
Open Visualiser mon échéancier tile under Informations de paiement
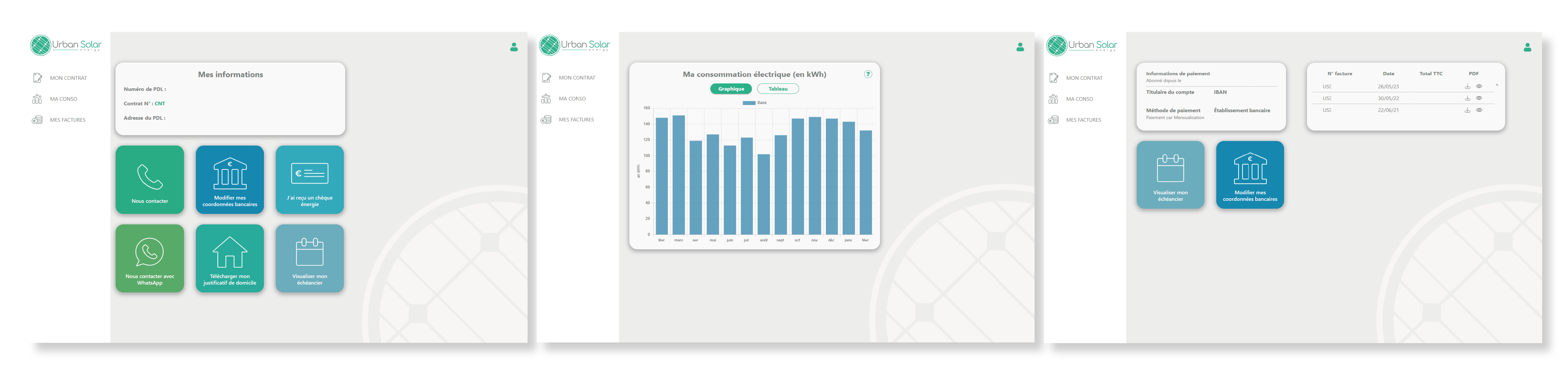click(x=1170, y=175)
